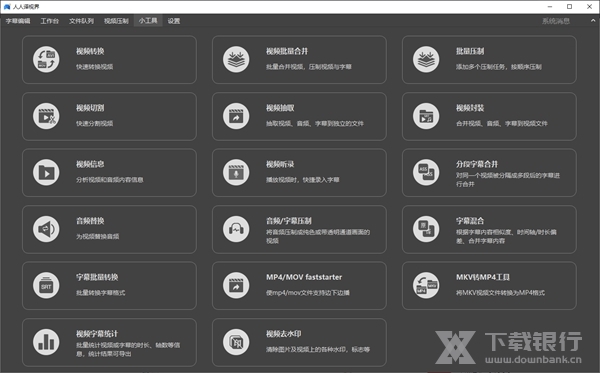The height and width of the screenshot is (373, 600).
Task: Click the 视频信息 folder play icon
Action: click(x=46, y=173)
